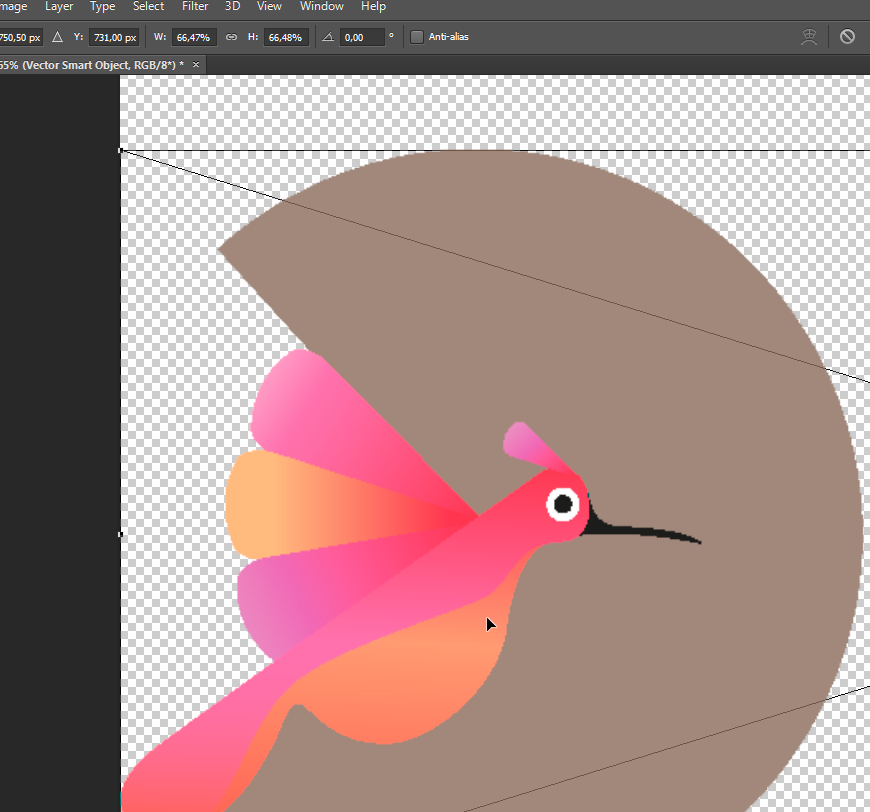Click the rotation field showing 0,00
Screen dimensions: 870x812
coord(362,37)
